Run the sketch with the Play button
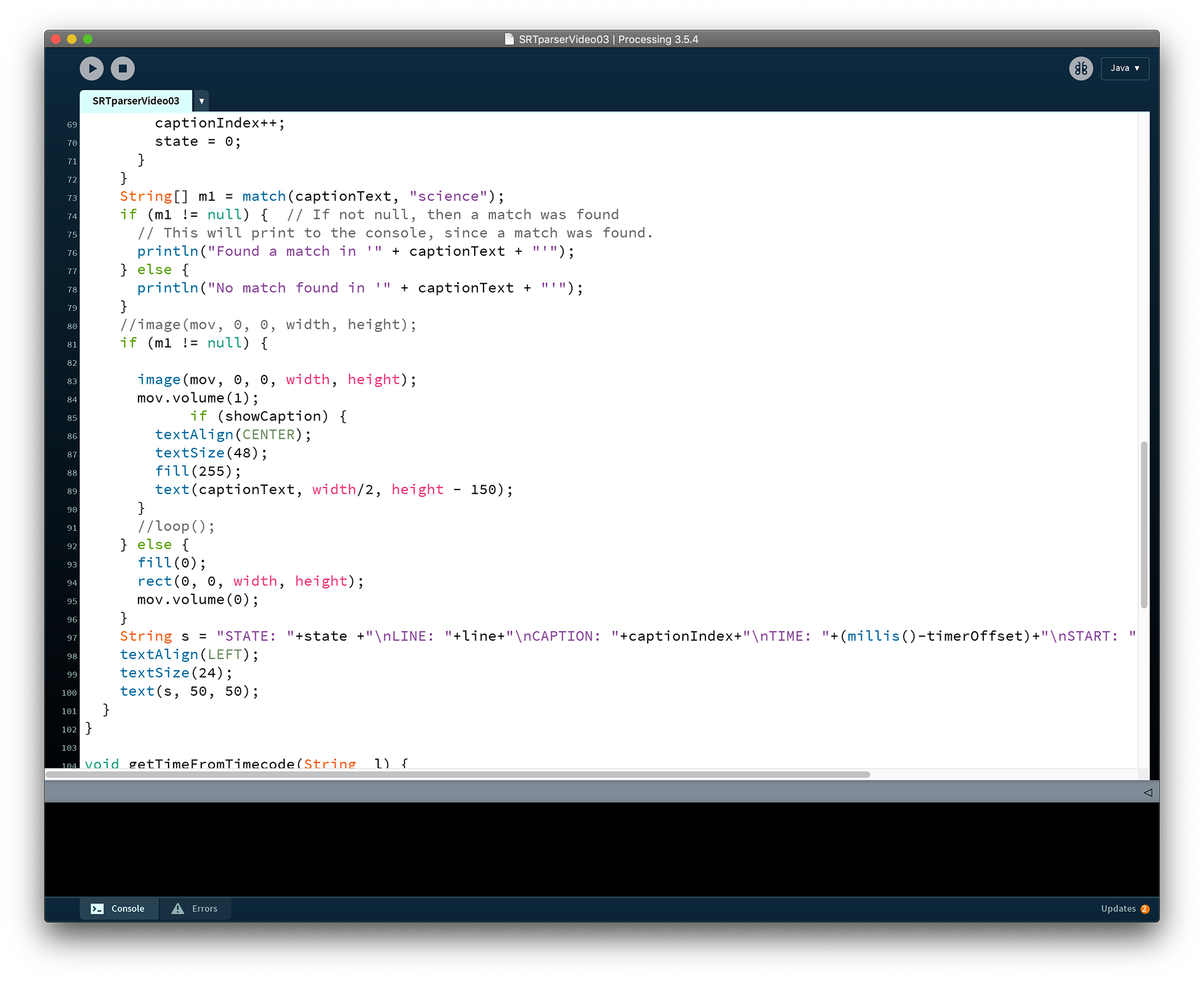The height and width of the screenshot is (981, 1204). (x=92, y=68)
